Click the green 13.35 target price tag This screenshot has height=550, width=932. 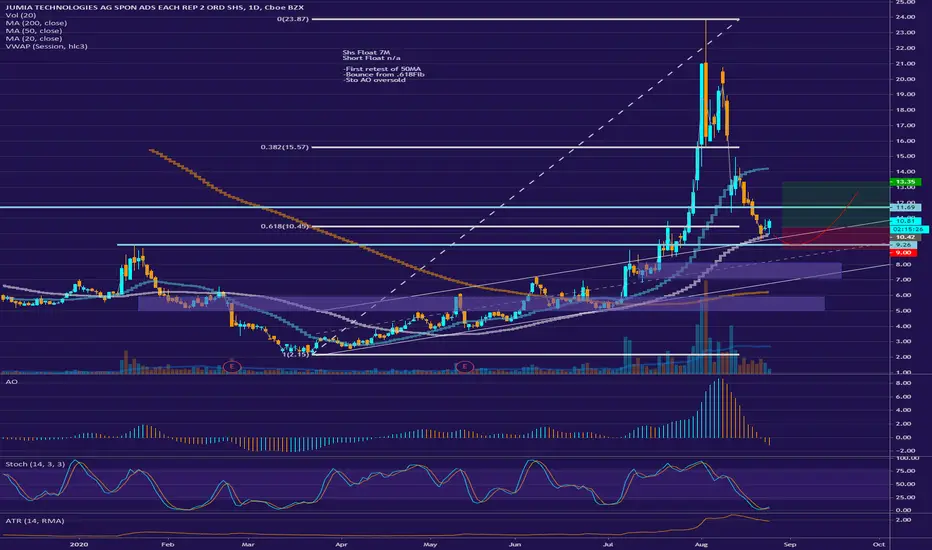(x=905, y=182)
